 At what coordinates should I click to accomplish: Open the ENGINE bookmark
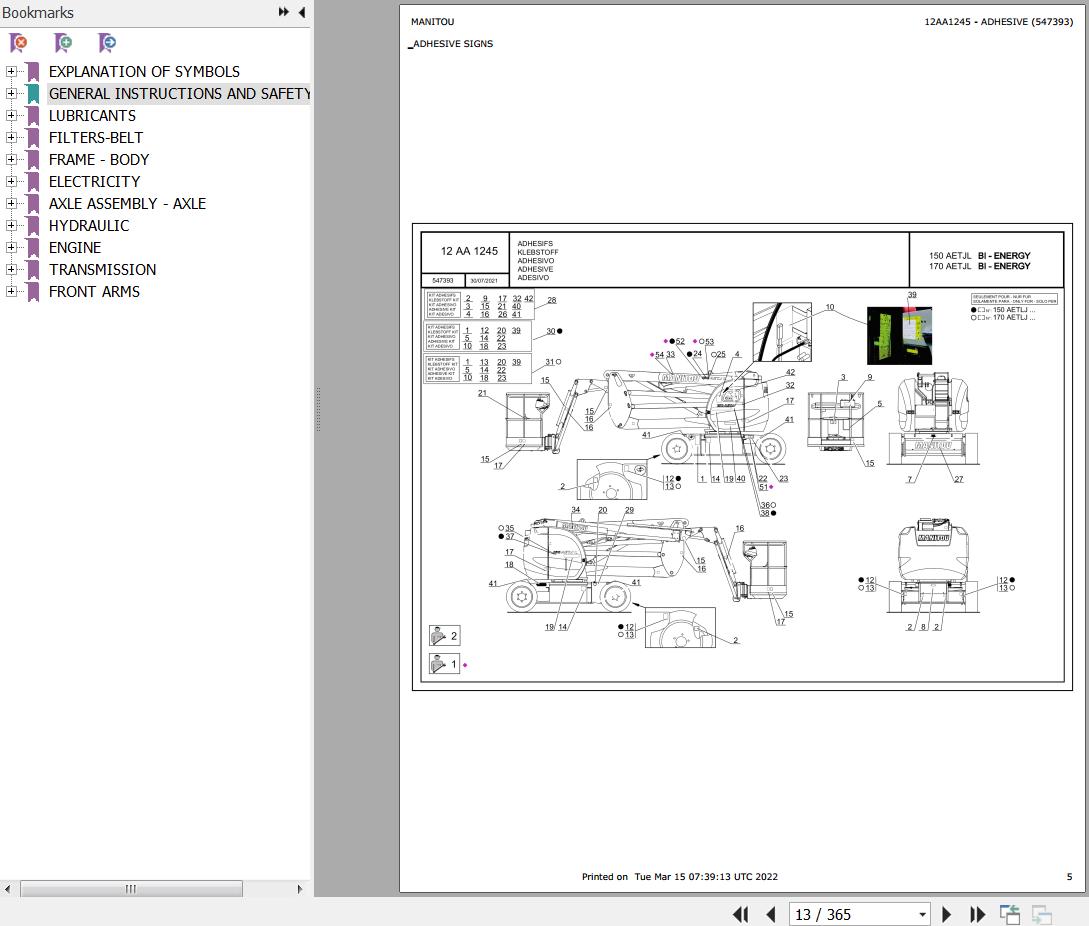click(x=74, y=247)
